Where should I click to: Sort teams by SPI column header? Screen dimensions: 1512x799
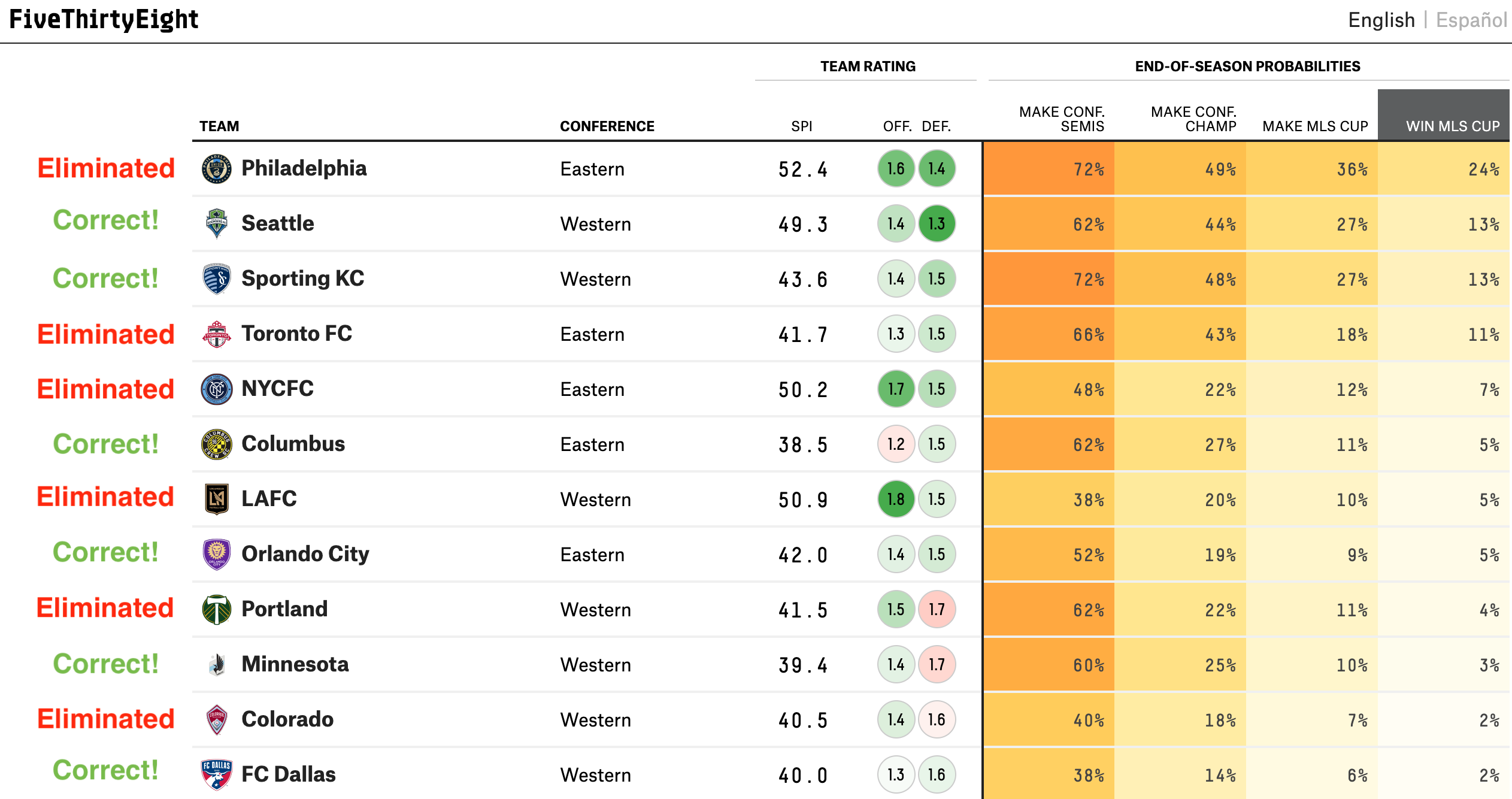[x=801, y=126]
